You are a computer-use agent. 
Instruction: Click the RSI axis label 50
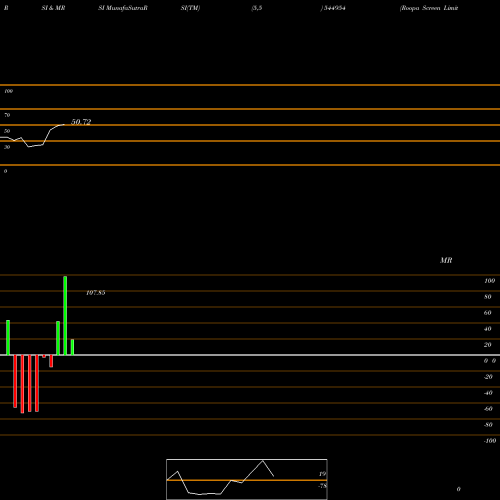tap(7, 131)
